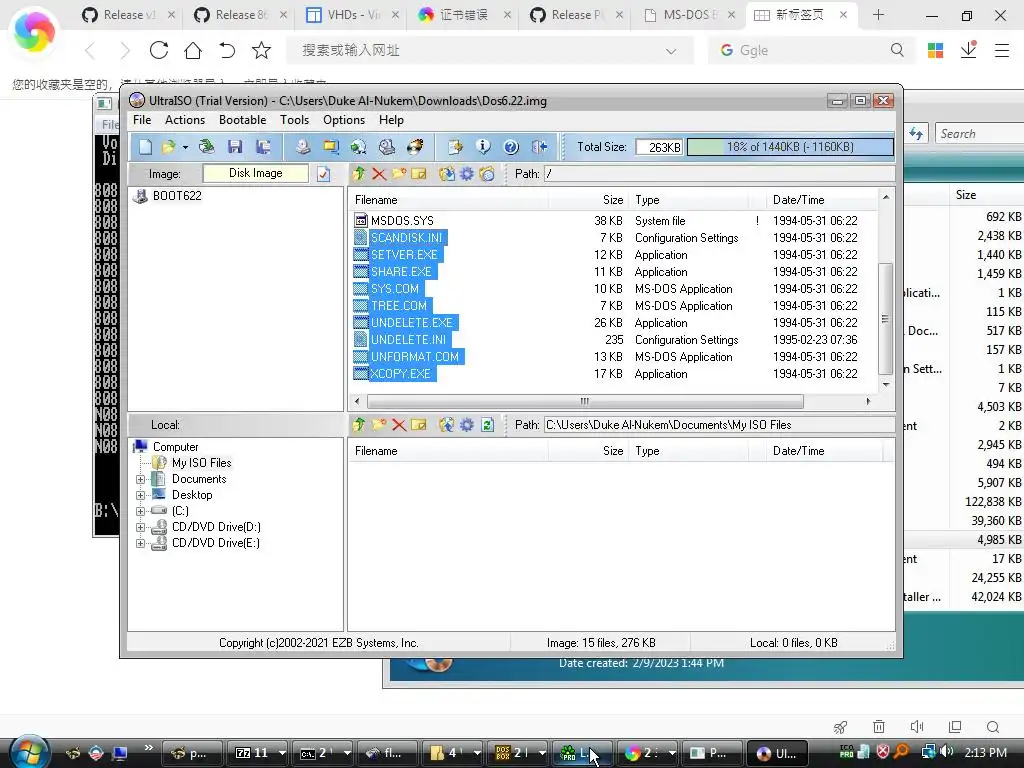
Task: Switch to the VHDs browser tab
Action: 351,14
